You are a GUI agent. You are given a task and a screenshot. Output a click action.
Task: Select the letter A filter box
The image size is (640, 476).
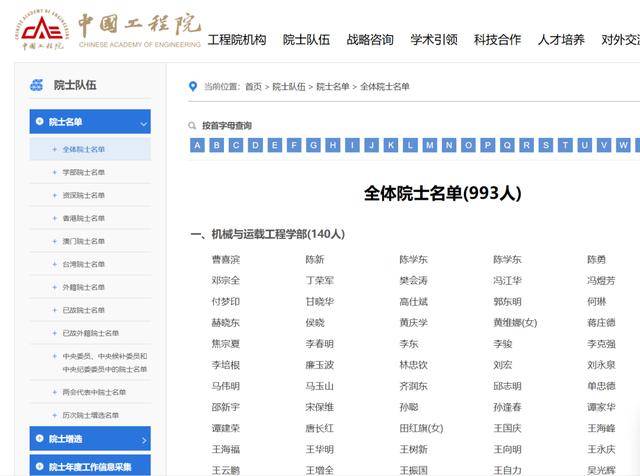click(197, 145)
